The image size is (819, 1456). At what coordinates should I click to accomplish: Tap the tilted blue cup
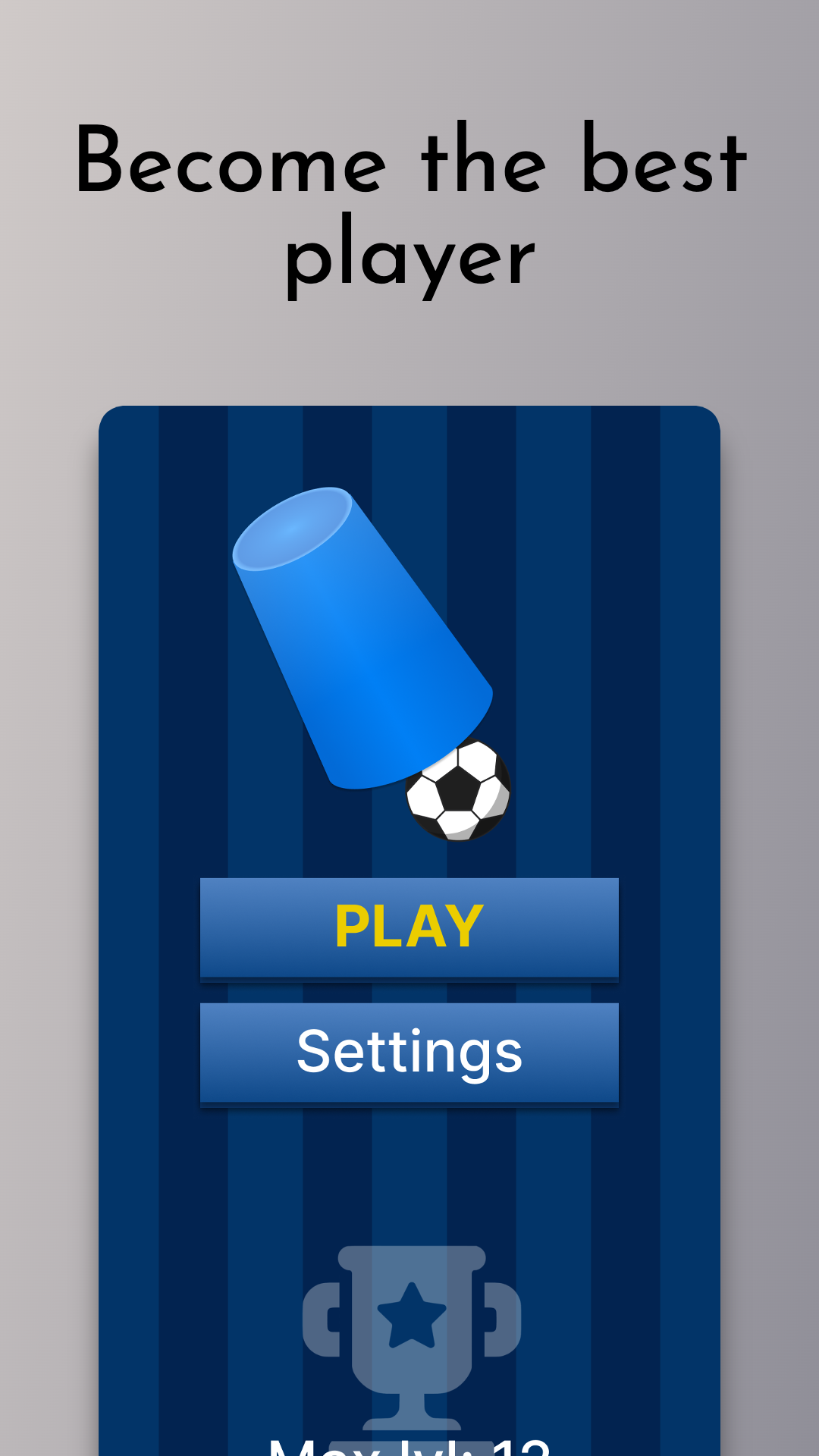tap(362, 639)
